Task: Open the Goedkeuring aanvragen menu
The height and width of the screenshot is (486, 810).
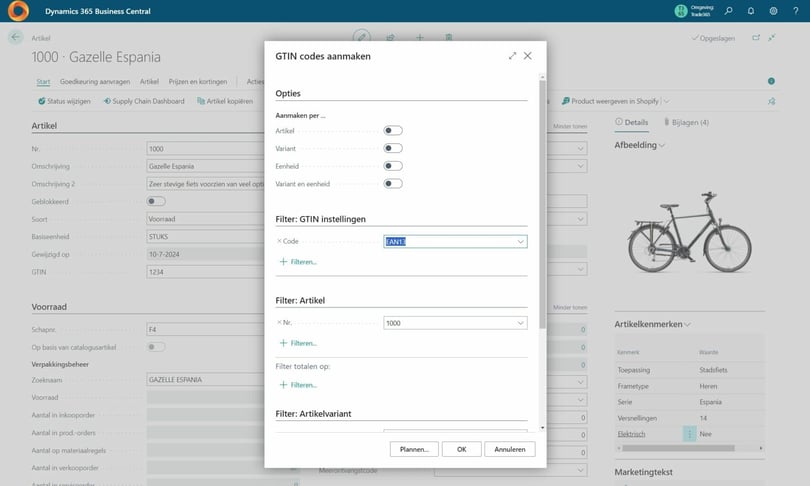Action: [x=95, y=82]
